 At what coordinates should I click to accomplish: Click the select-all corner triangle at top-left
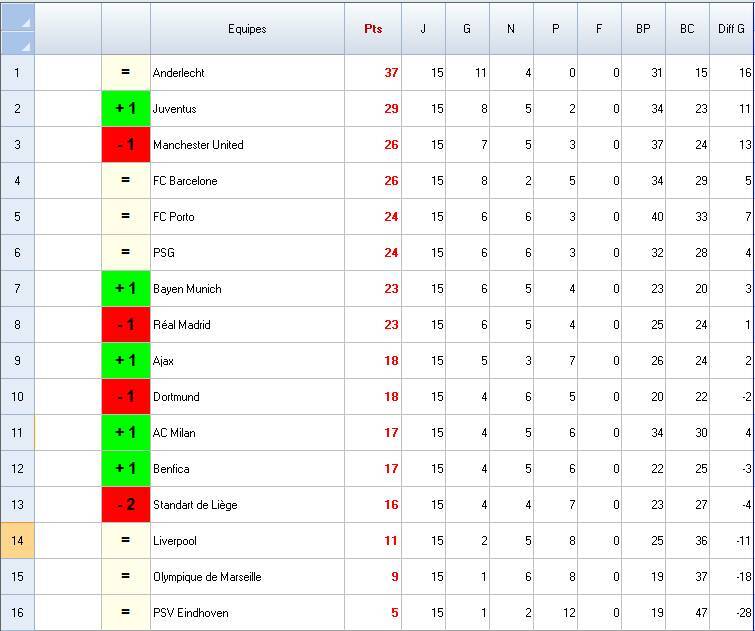pos(18,28)
